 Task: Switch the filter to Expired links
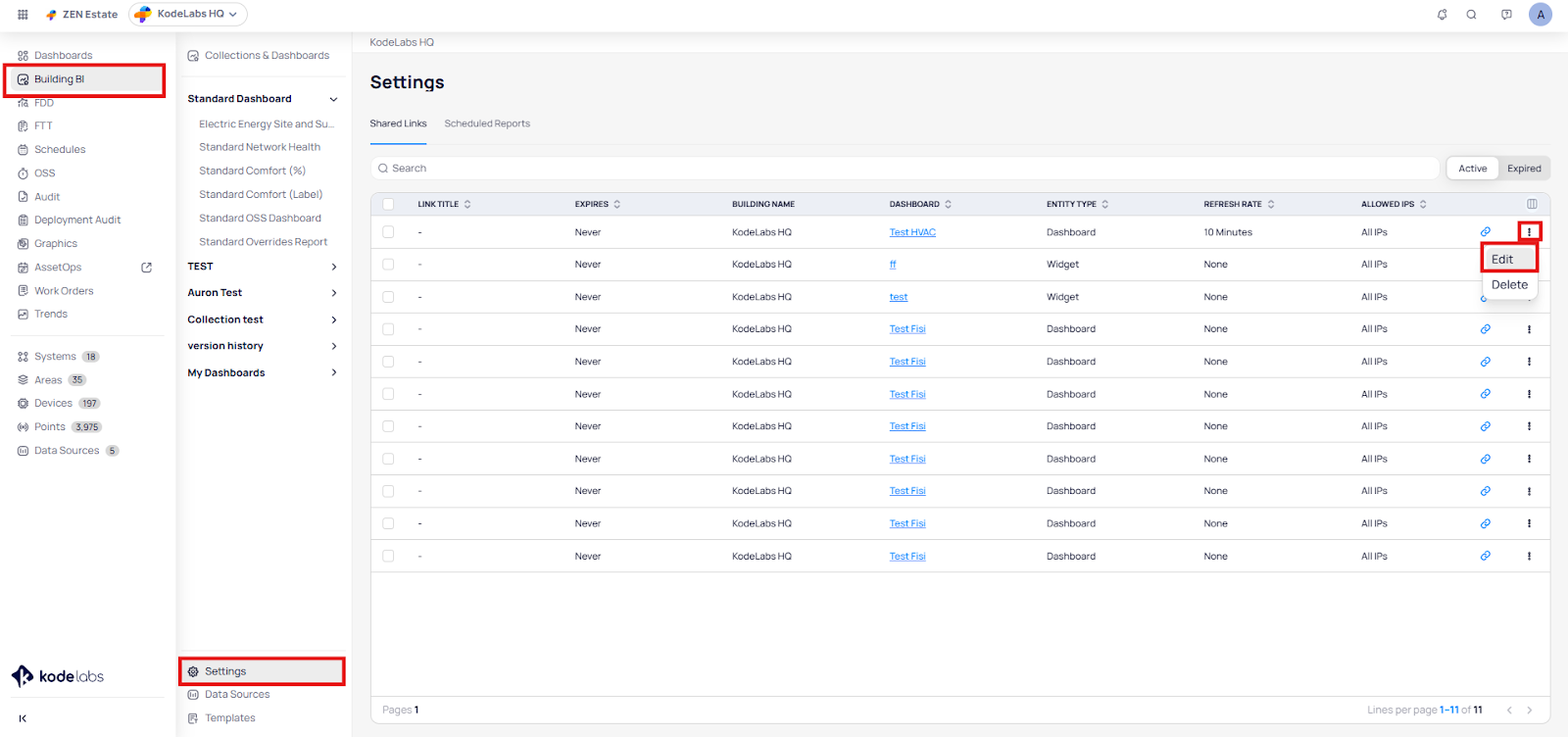pos(1523,169)
